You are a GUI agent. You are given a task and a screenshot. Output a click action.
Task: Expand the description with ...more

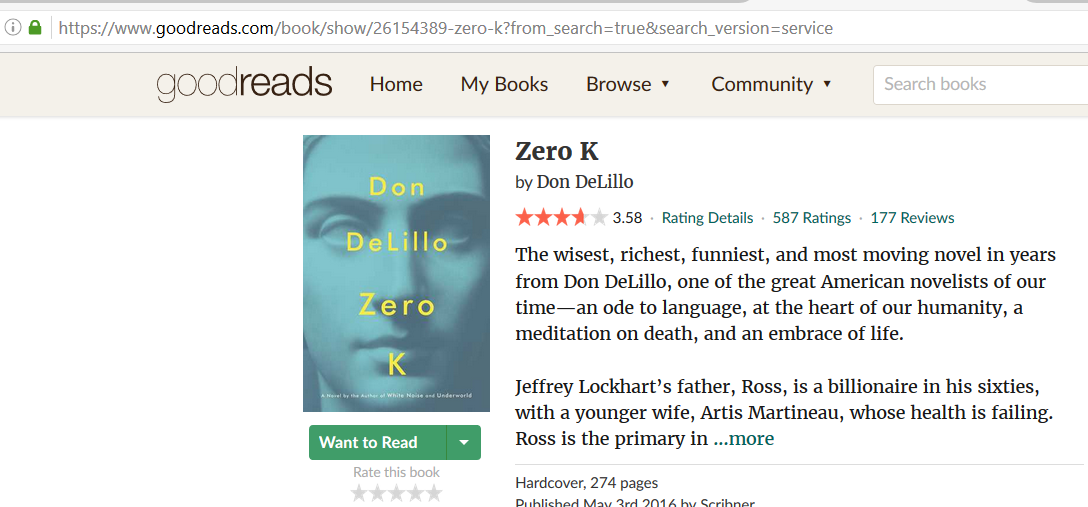(744, 439)
